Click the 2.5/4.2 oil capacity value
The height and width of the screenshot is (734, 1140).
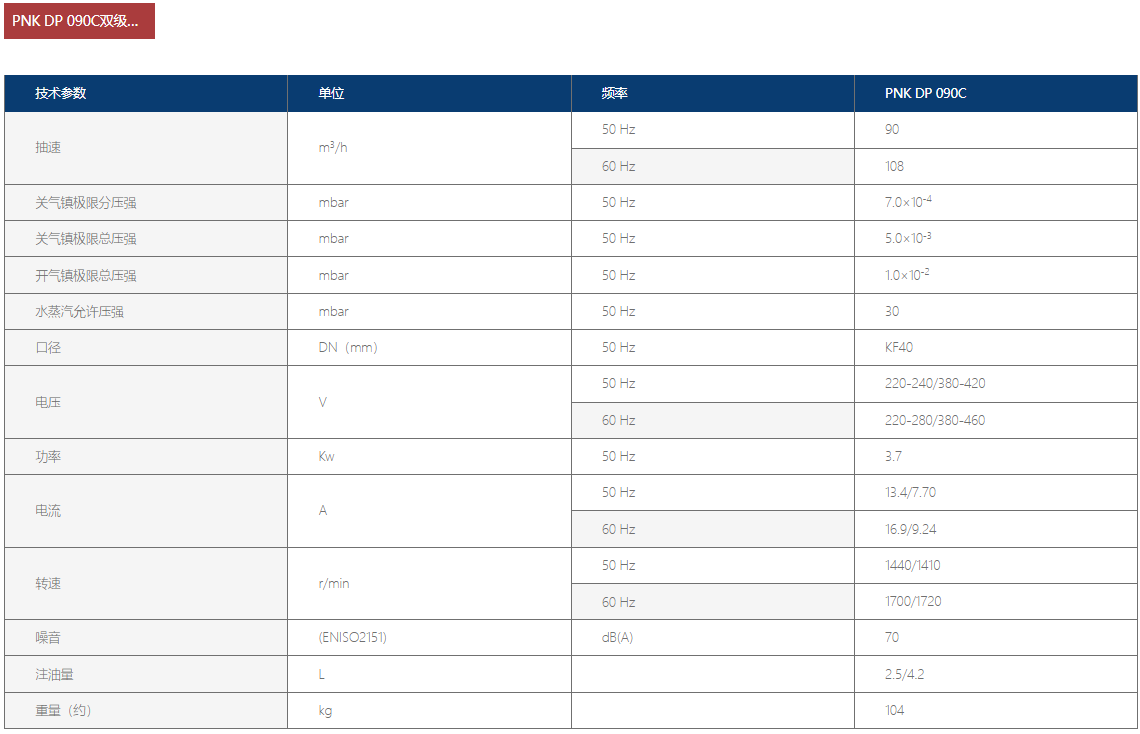pyautogui.click(x=904, y=674)
